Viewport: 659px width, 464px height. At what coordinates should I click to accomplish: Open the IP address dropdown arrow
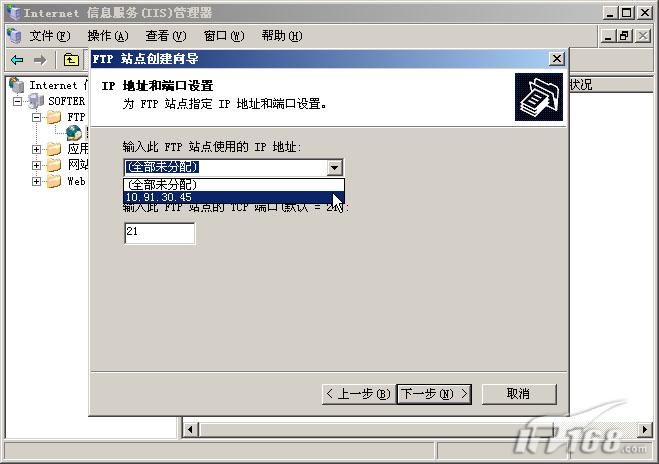pos(335,168)
